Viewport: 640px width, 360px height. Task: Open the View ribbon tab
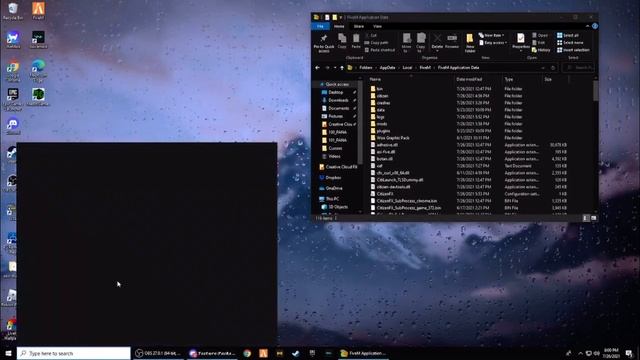(x=377, y=27)
